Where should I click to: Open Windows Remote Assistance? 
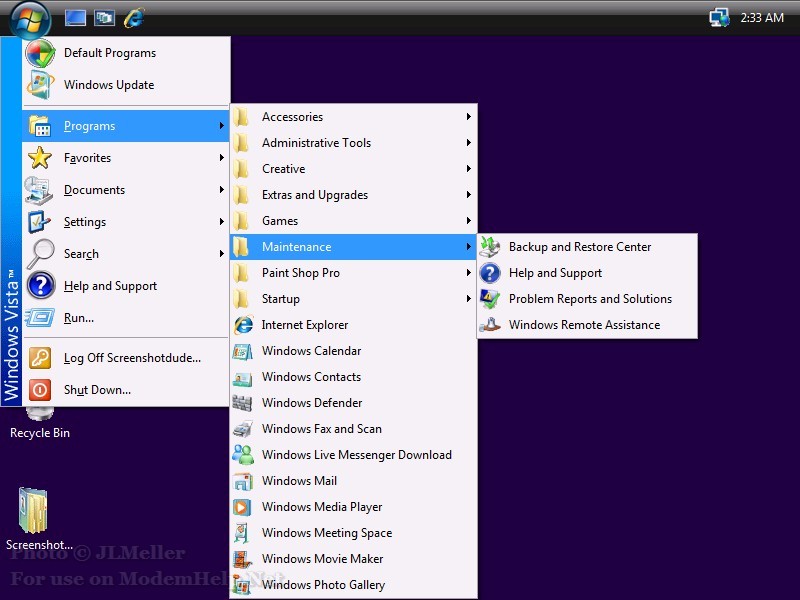click(584, 325)
